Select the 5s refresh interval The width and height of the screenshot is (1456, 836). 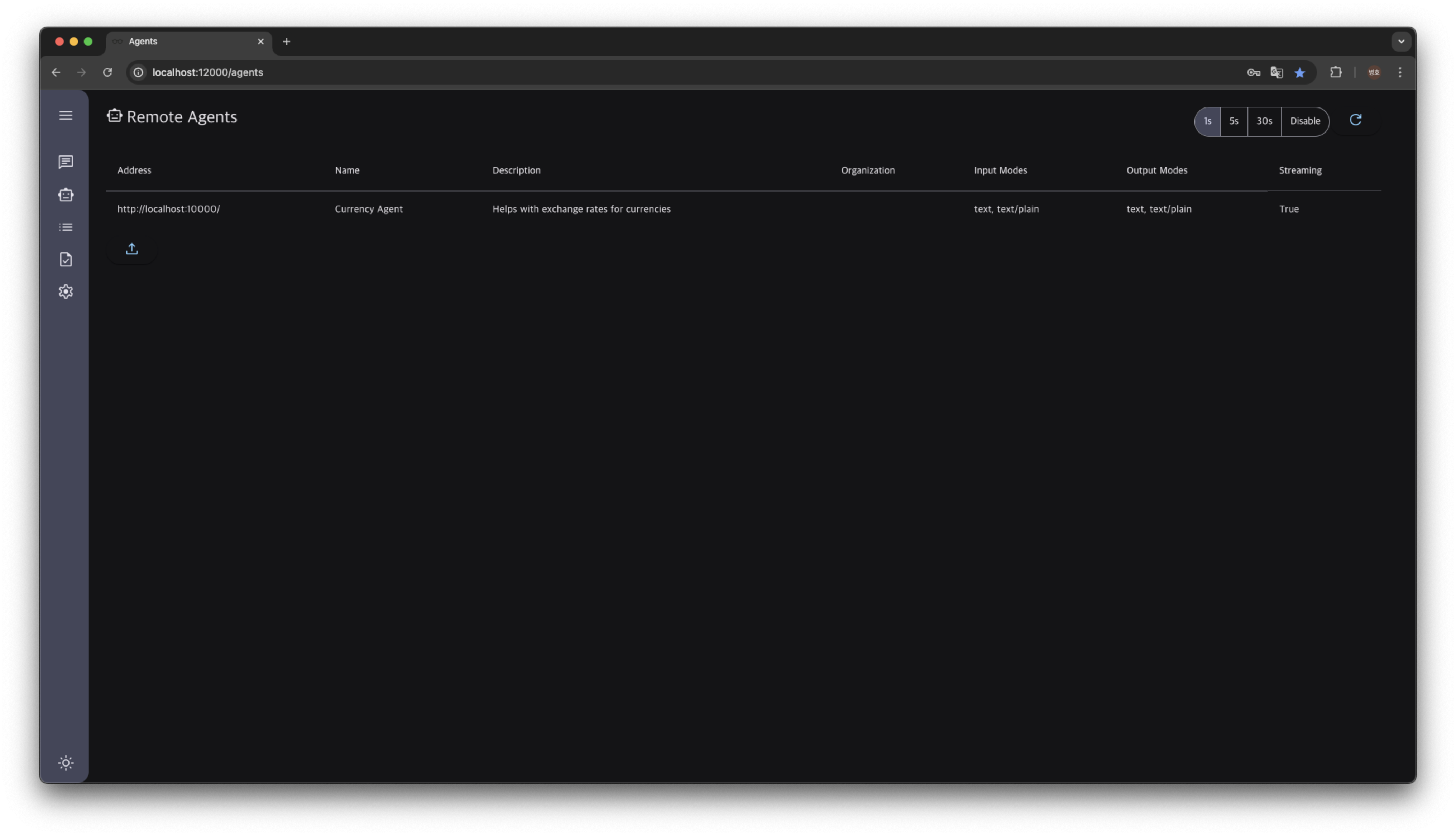pos(1233,121)
